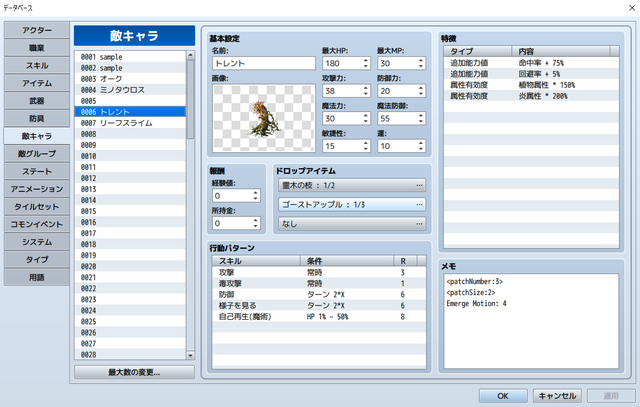This screenshot has width=640, height=407.
Task: Open drop item 霊木の枝 : 1/2
Action: click(x=352, y=185)
